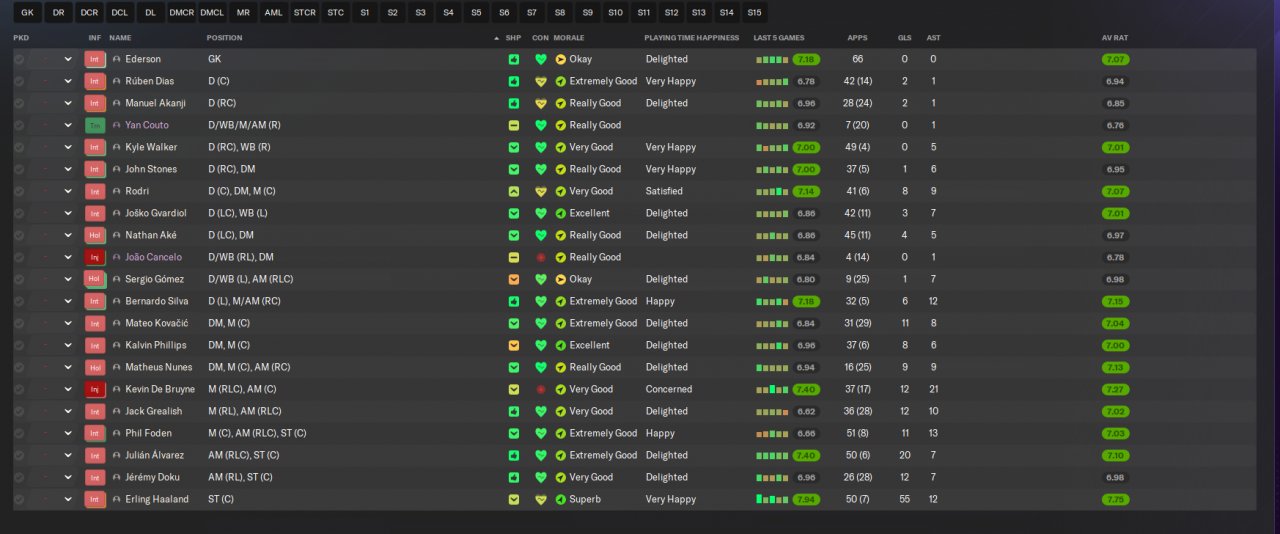Screen dimensions: 1280x534
Task: Sort by the Apps column header
Action: tap(857, 38)
